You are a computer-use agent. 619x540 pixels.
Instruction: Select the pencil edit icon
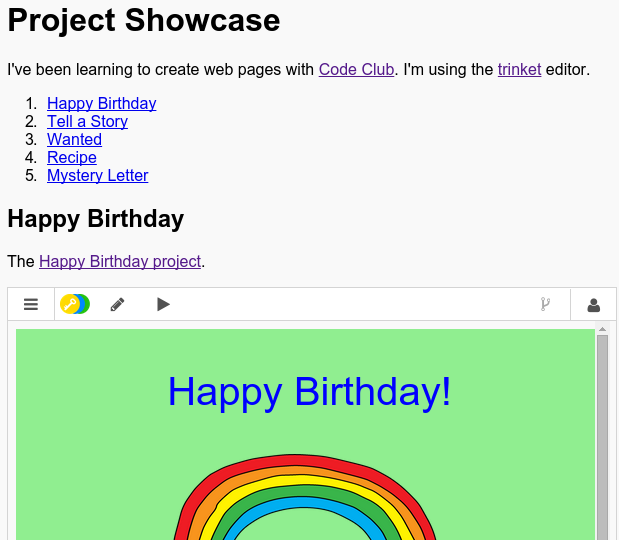tap(117, 304)
